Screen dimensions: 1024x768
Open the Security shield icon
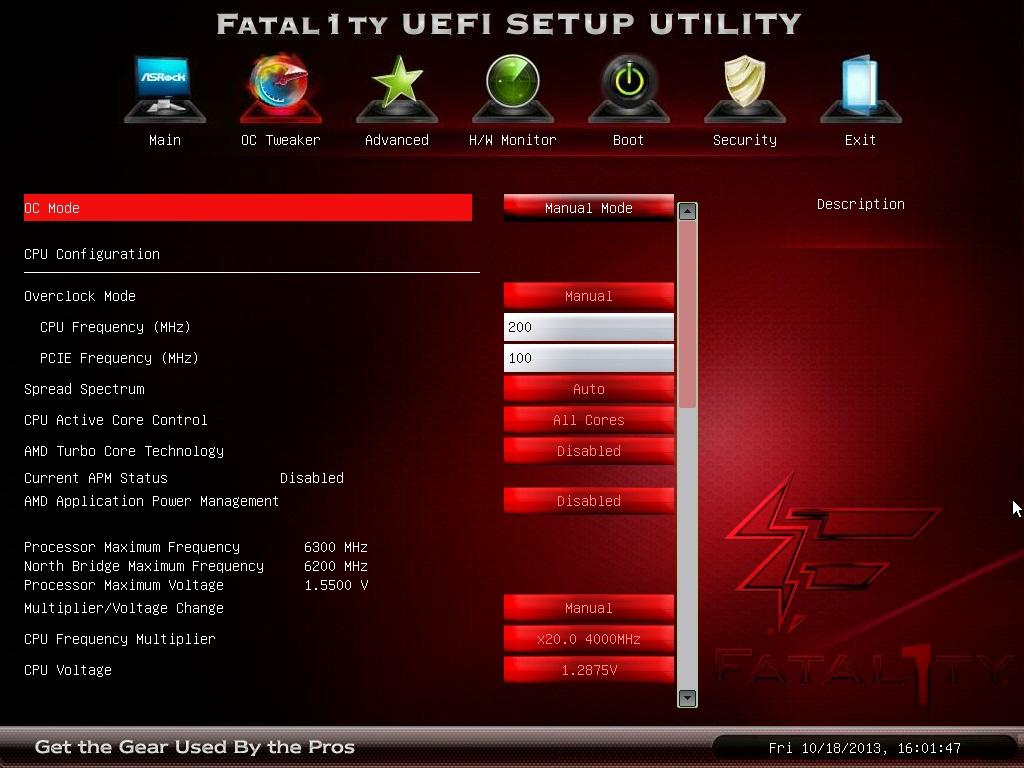point(744,89)
